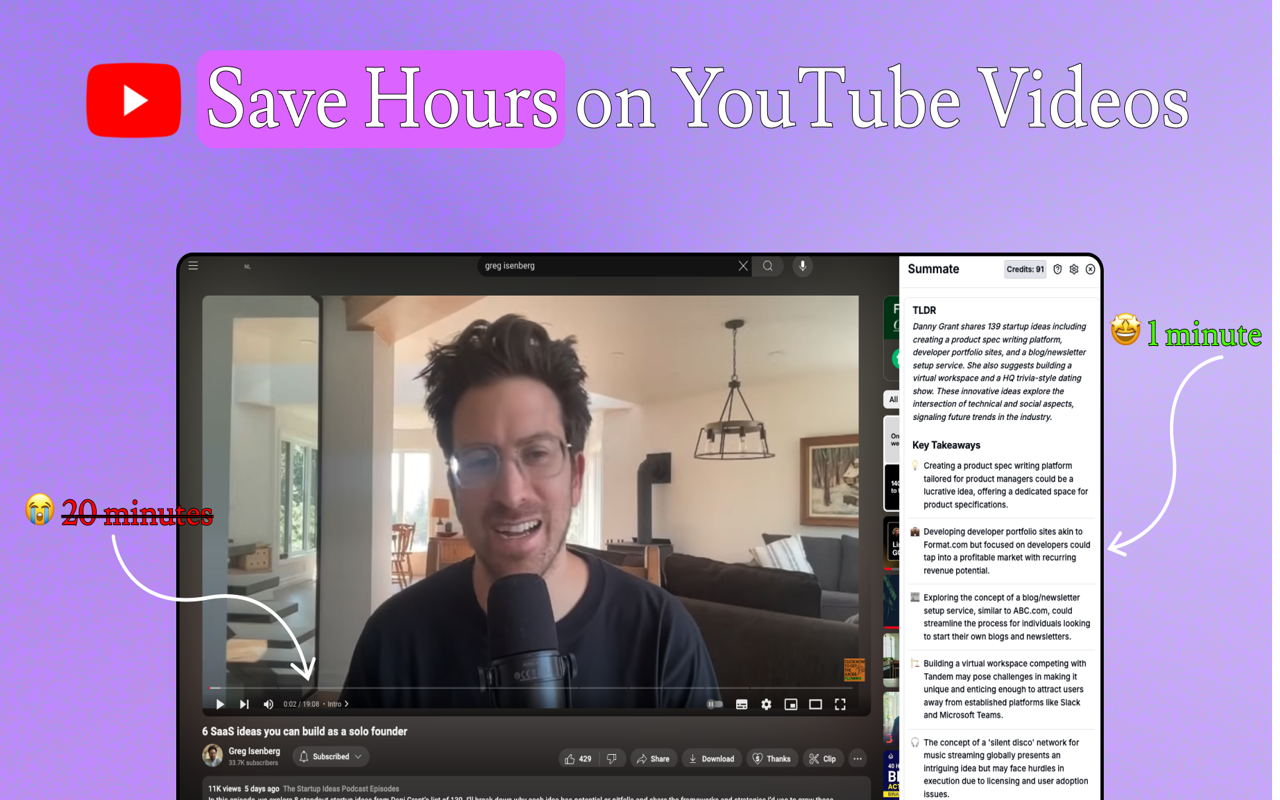Clear the 'greg isenberg' search text

click(743, 266)
